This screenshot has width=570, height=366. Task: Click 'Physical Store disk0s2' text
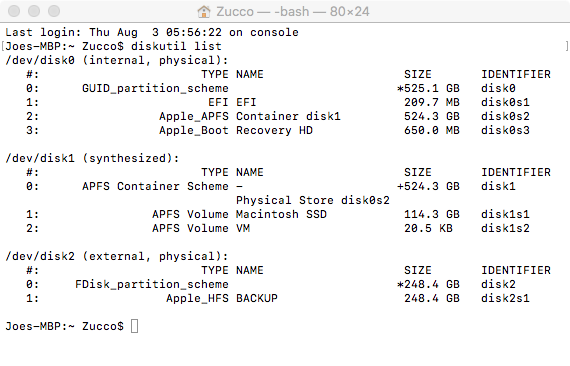(313, 200)
